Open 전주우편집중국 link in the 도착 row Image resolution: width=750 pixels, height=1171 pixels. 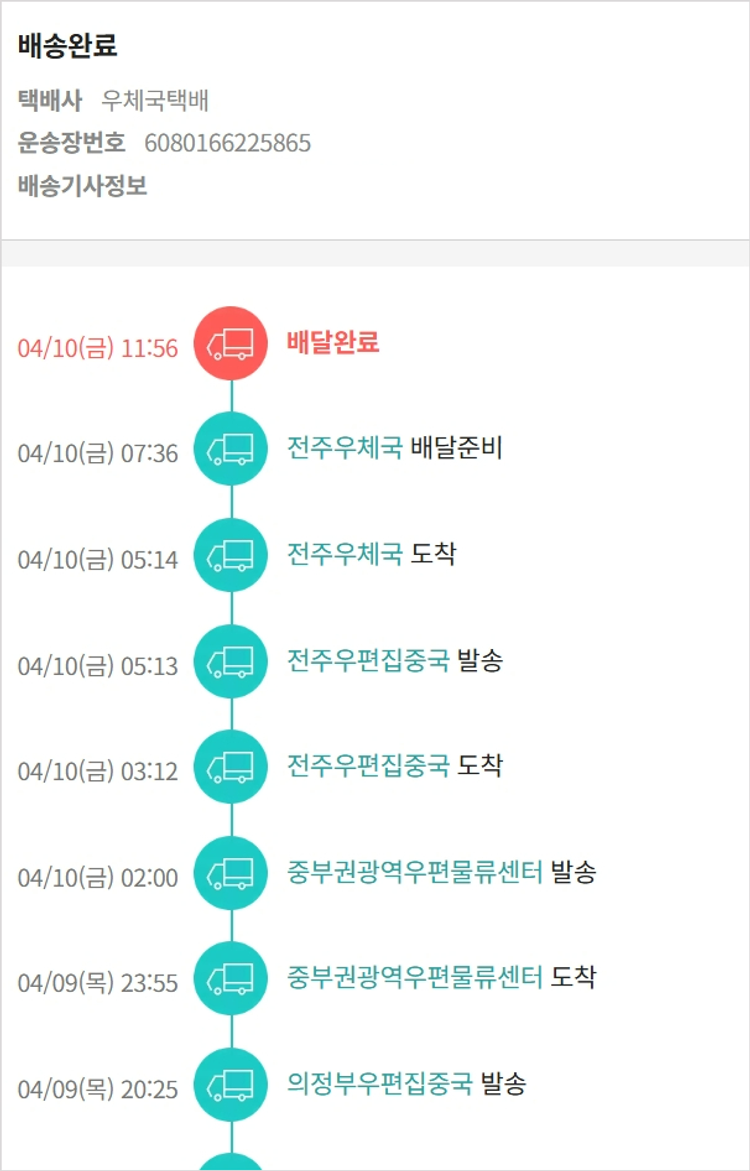coord(367,766)
